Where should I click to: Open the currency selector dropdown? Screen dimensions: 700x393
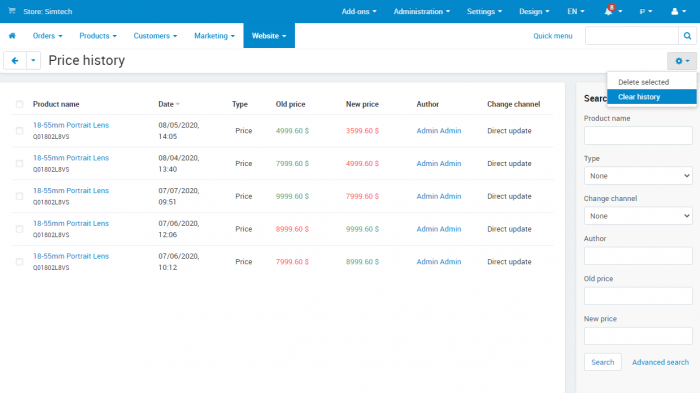(x=646, y=12)
